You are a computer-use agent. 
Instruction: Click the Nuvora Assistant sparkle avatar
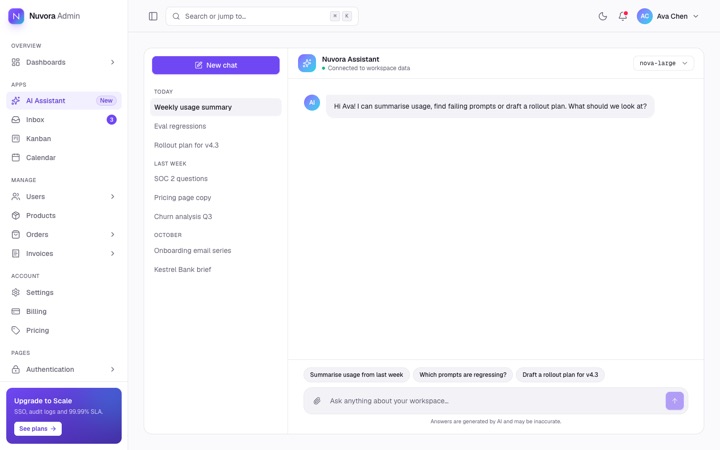(307, 63)
